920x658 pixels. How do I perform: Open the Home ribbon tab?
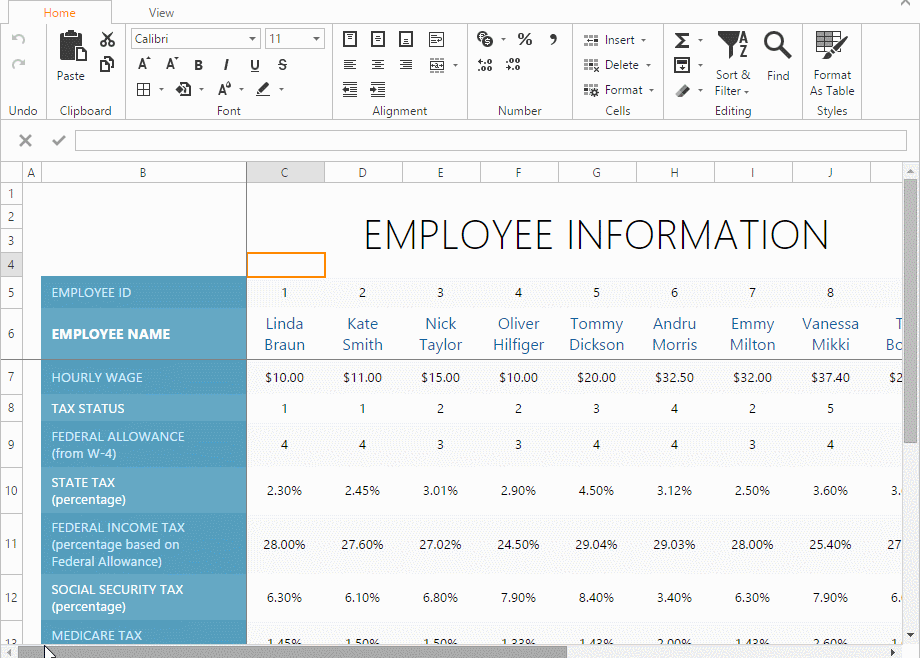click(x=60, y=13)
